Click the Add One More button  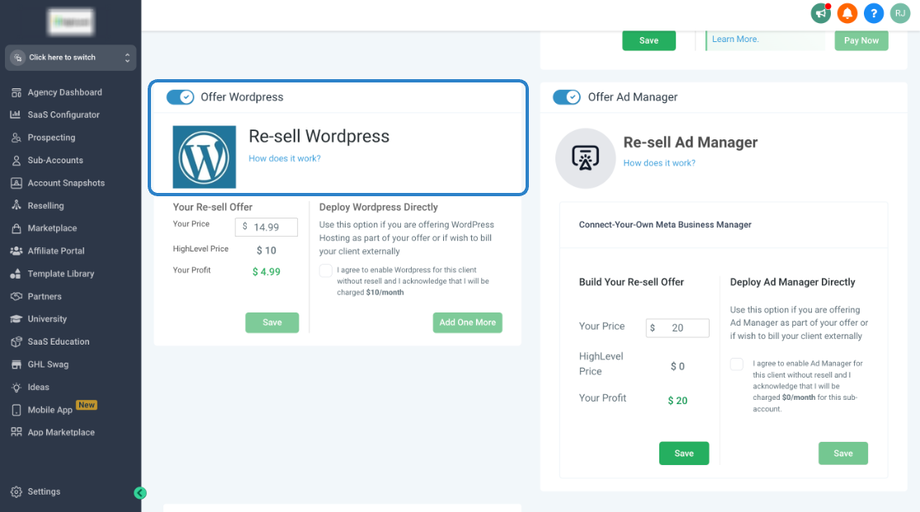coord(468,323)
